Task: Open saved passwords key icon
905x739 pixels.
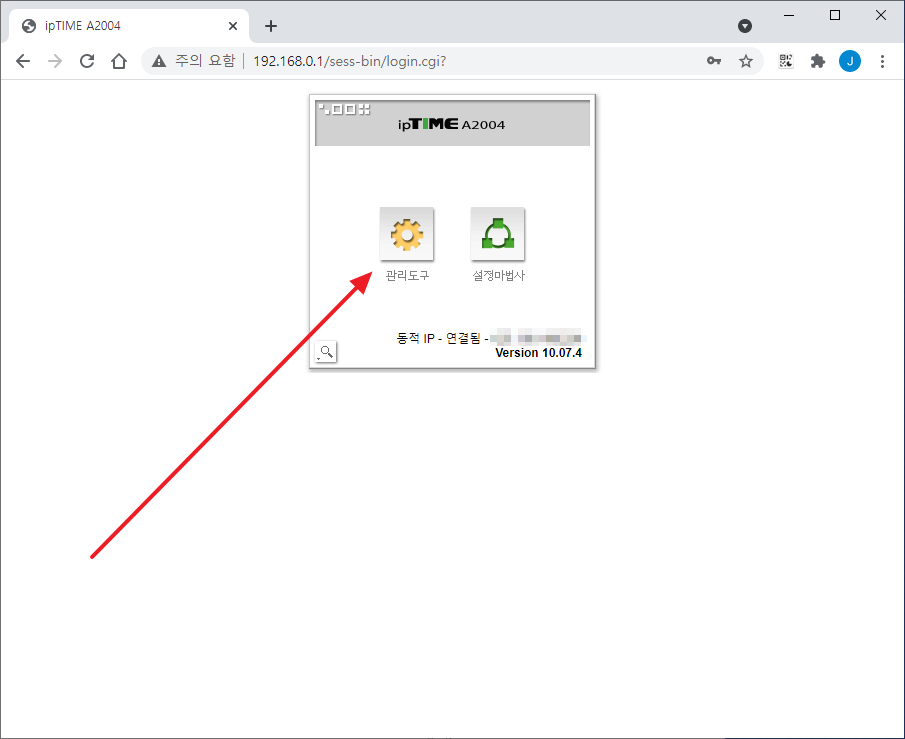Action: [x=714, y=61]
